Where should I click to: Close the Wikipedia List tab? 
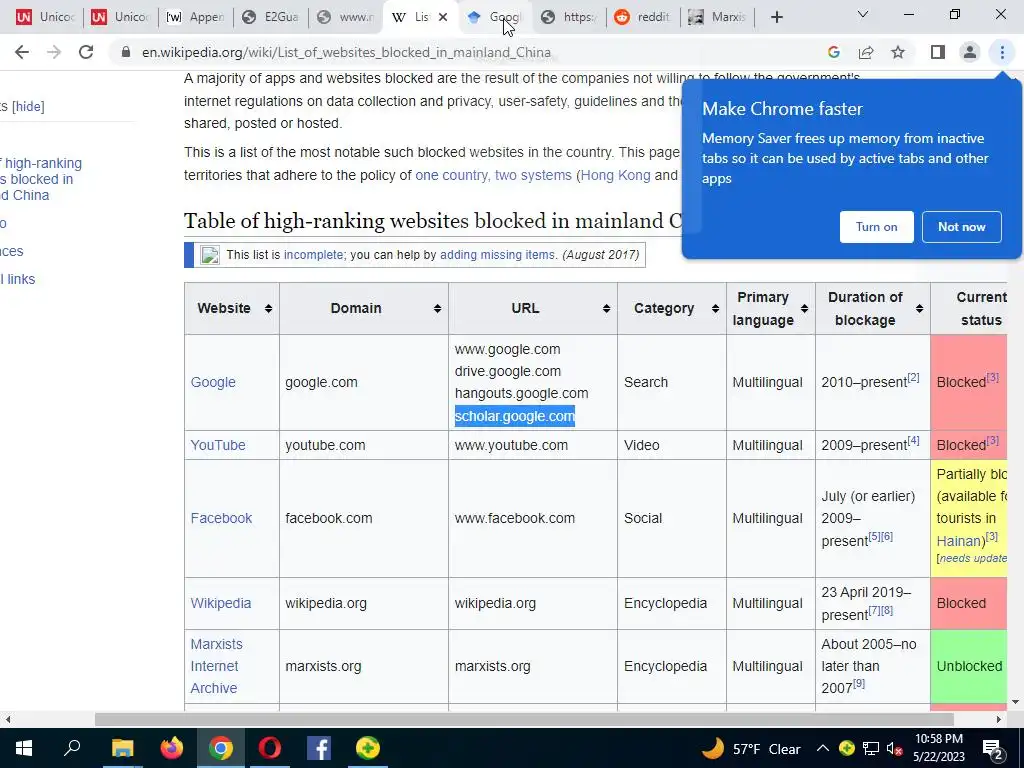(x=443, y=17)
